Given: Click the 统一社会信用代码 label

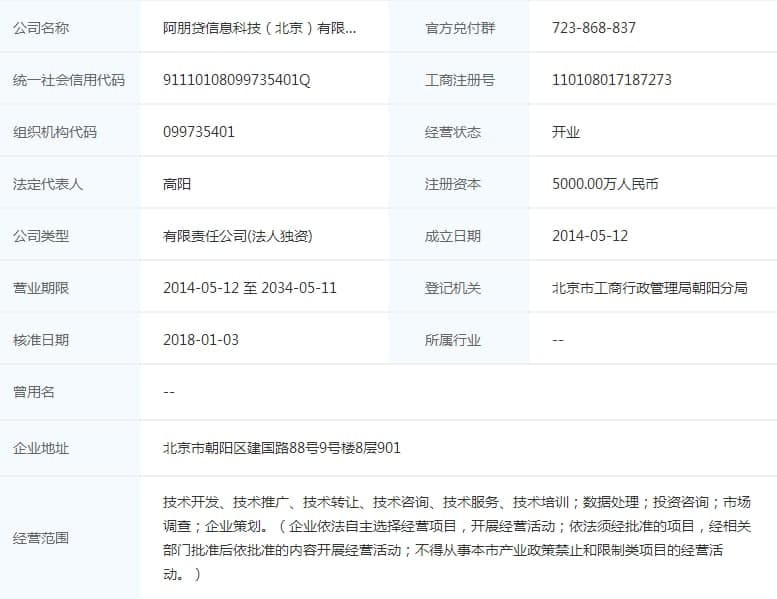Looking at the screenshot, I should tap(69, 80).
